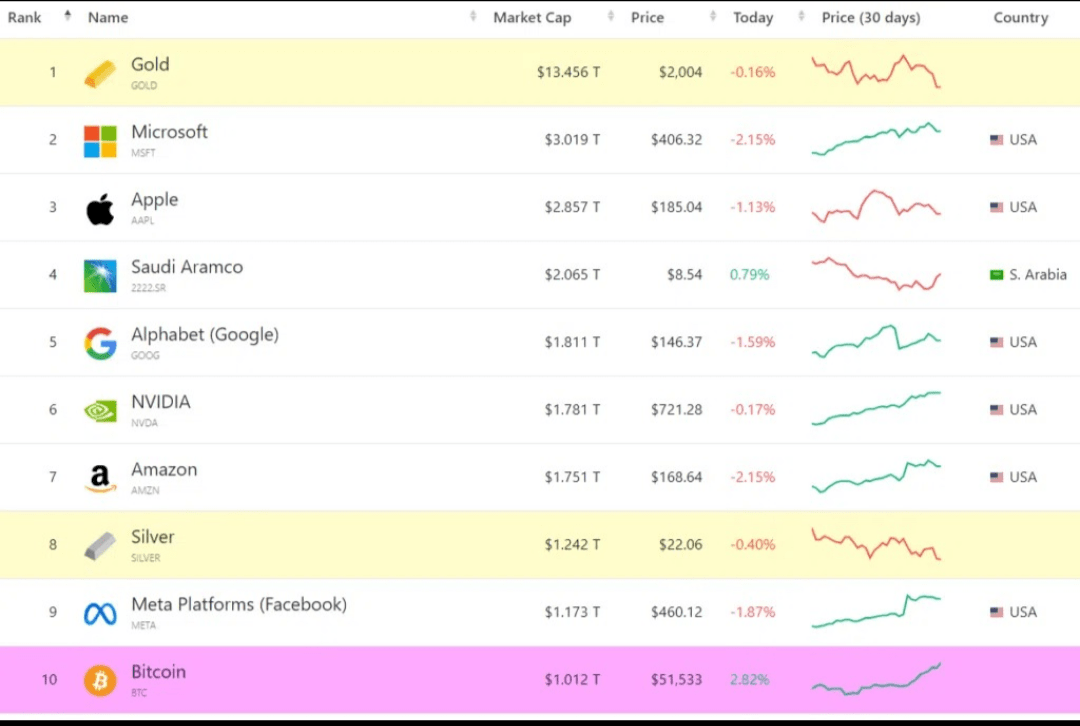Click the NVIDIA 30-day price chart

pos(876,408)
